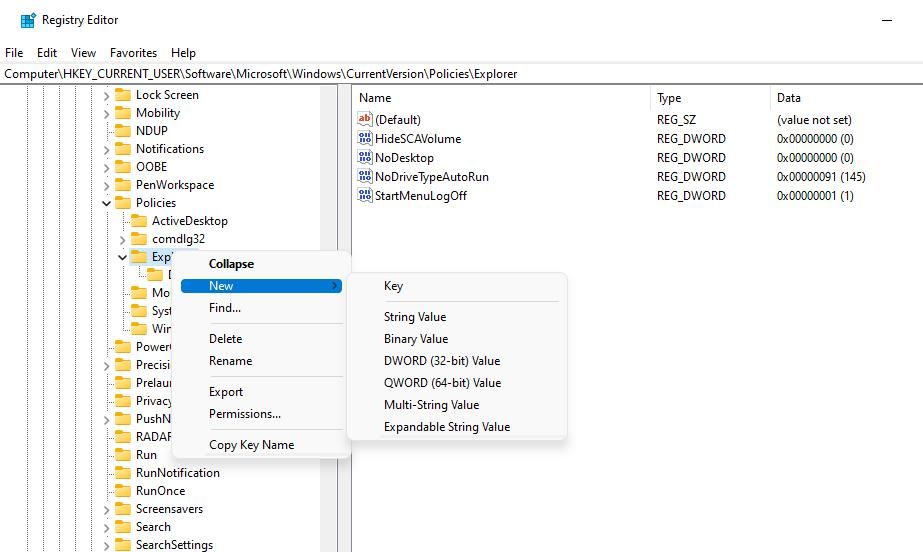The height and width of the screenshot is (552, 923).
Task: Expand the Lock Screen key
Action: 107,95
